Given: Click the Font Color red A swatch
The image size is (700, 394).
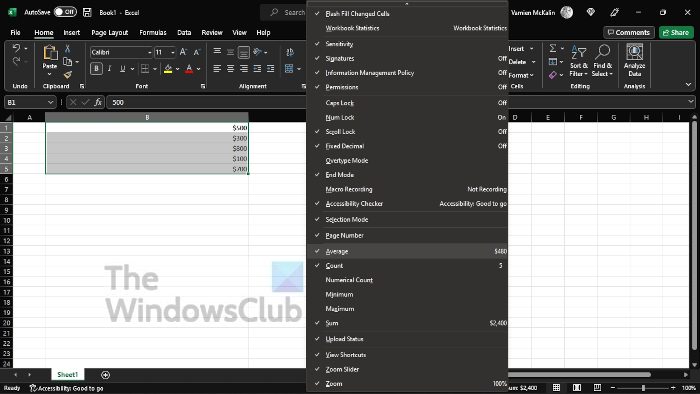Looking at the screenshot, I should (189, 69).
